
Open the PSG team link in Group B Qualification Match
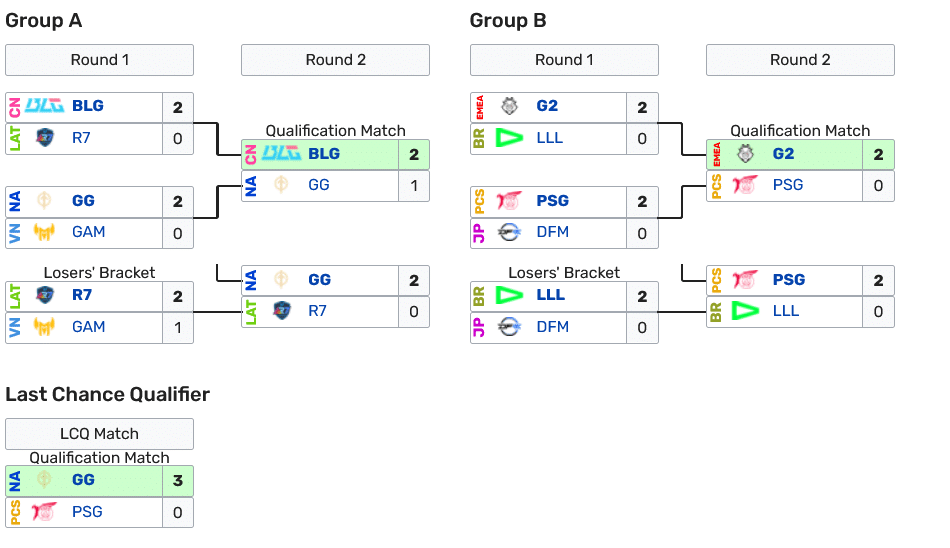(x=788, y=185)
